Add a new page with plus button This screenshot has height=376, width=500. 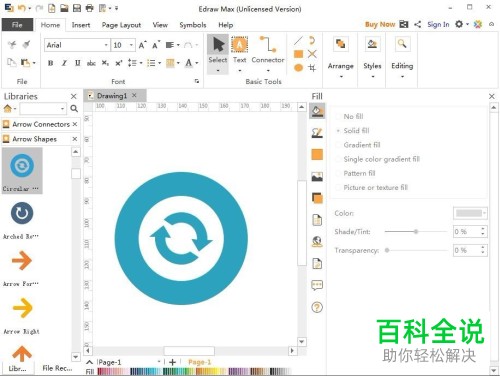coord(172,362)
